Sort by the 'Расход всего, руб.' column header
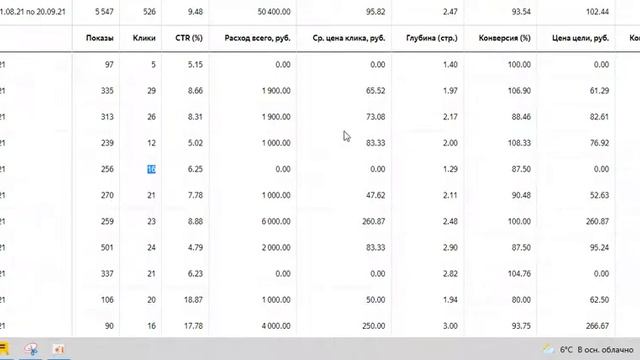640x360 pixels. pyautogui.click(x=258, y=38)
